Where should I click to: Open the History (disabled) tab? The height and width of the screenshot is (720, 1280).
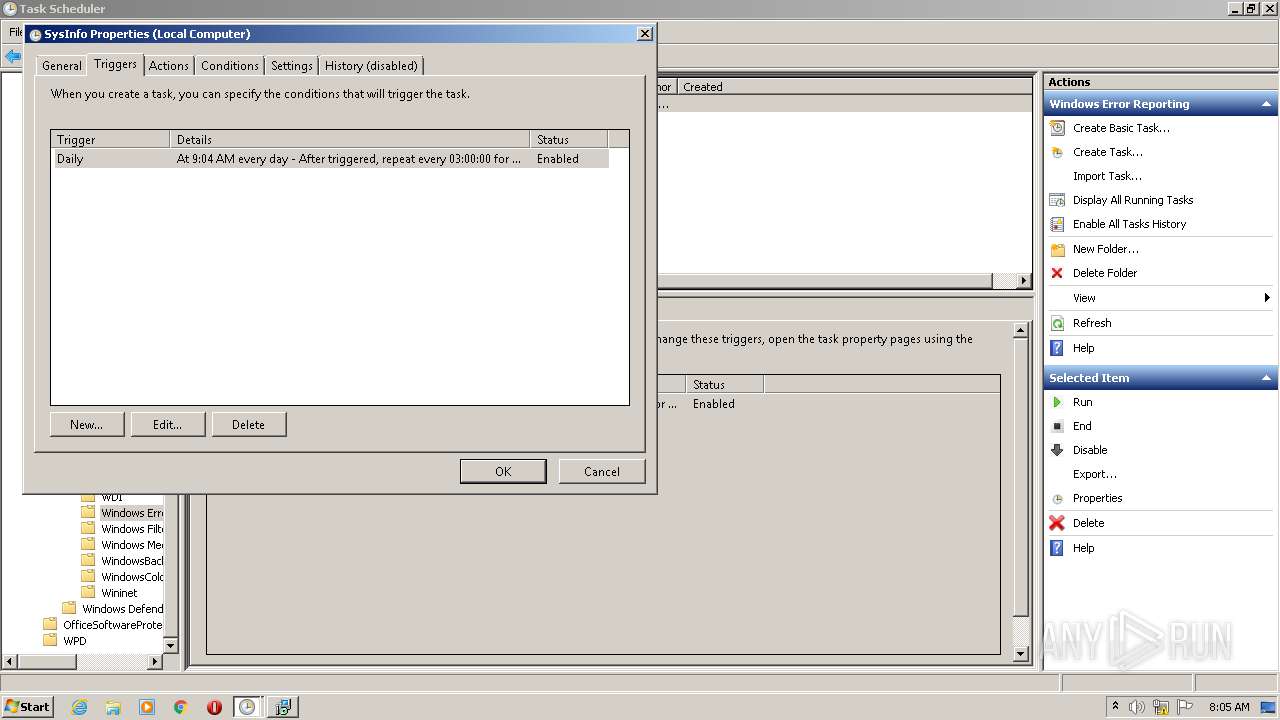tap(371, 66)
